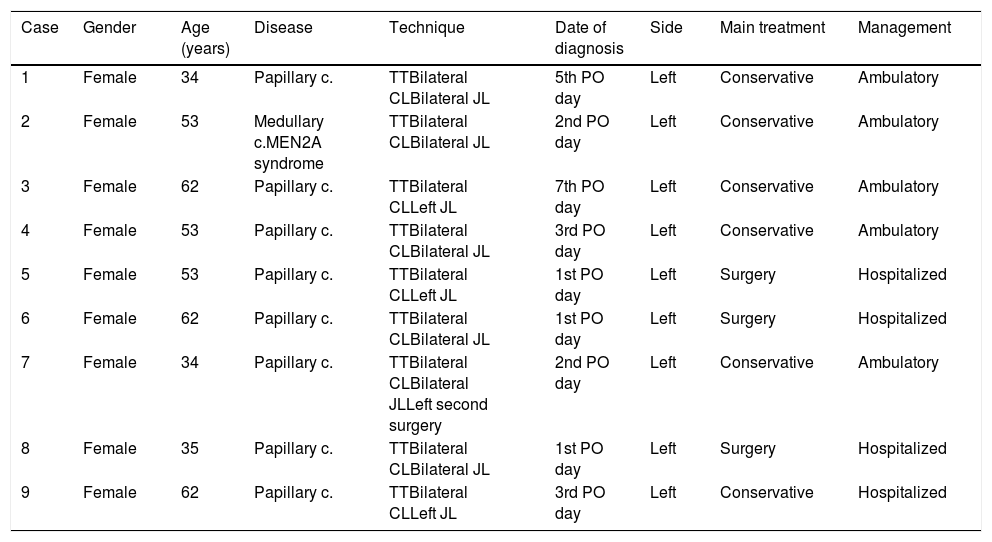Click the Side column header
The image size is (992, 542).
[x=666, y=28]
